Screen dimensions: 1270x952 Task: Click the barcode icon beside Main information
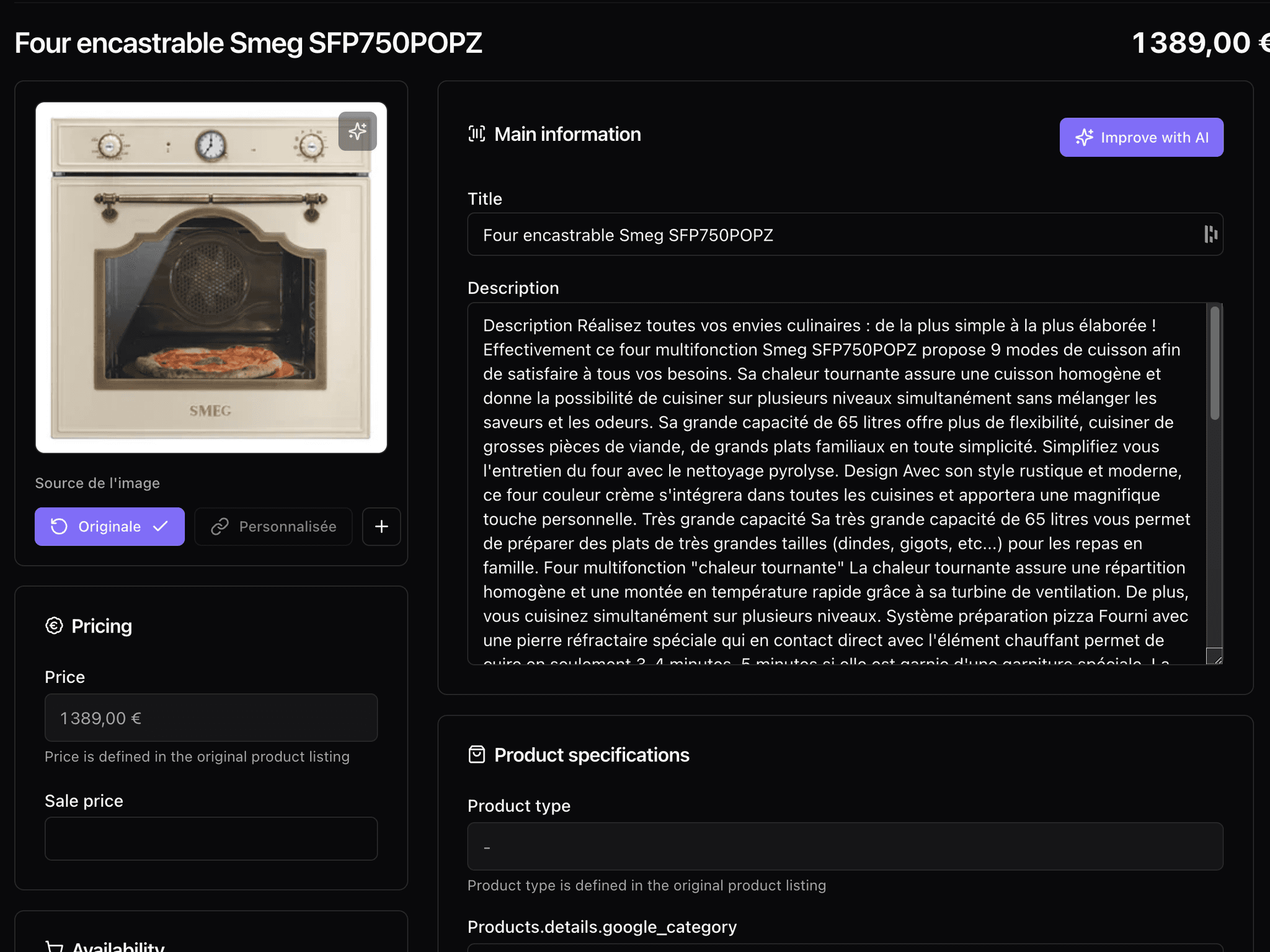pyautogui.click(x=477, y=134)
